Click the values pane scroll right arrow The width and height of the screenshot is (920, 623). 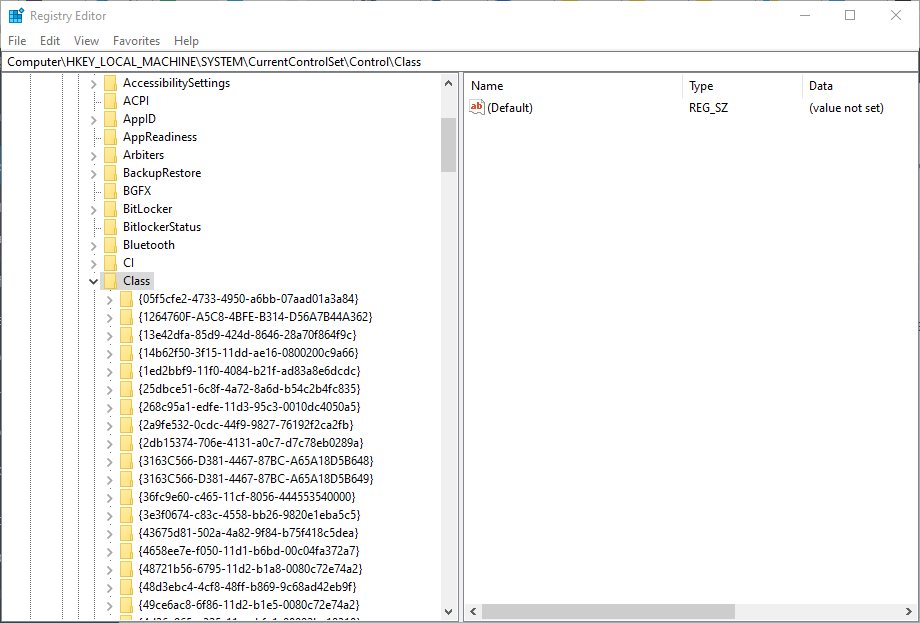click(x=909, y=612)
